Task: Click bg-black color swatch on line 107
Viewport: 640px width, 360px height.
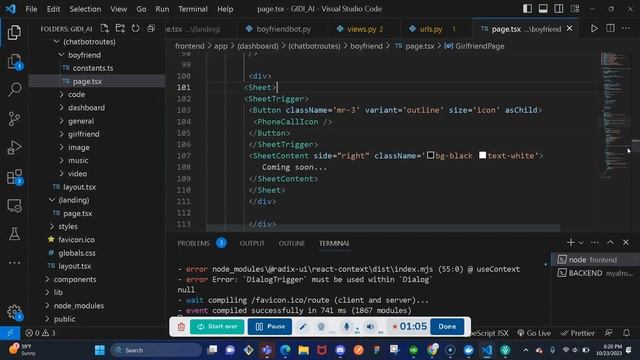Action: [x=430, y=155]
